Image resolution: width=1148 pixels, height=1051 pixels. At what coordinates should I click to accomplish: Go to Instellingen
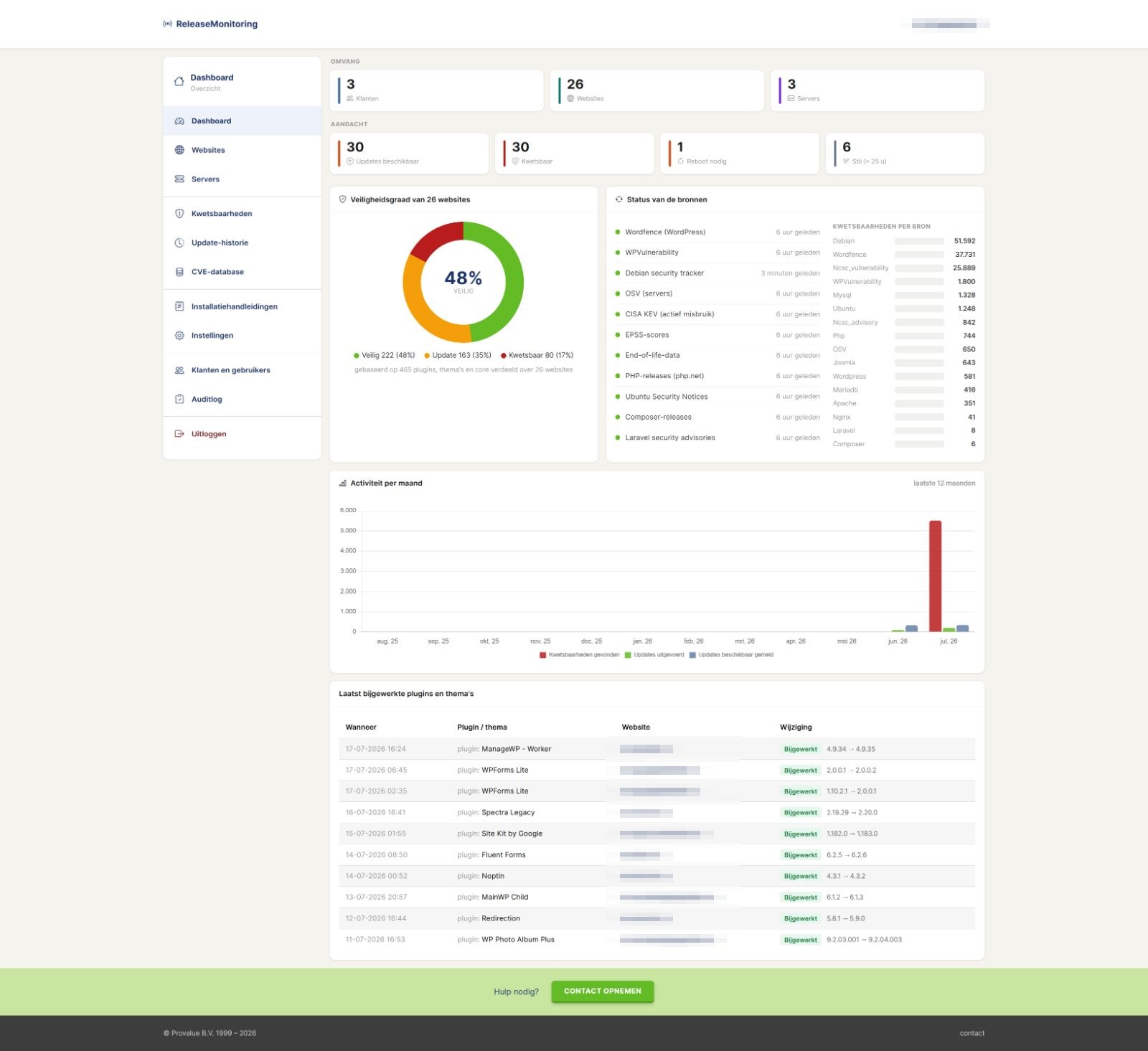[242, 335]
